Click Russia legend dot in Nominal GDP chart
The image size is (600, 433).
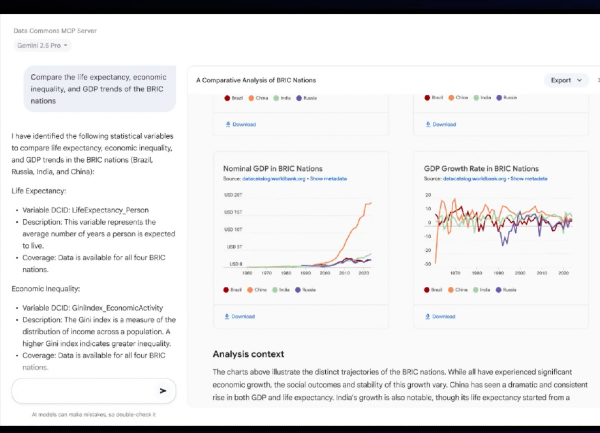tap(298, 290)
